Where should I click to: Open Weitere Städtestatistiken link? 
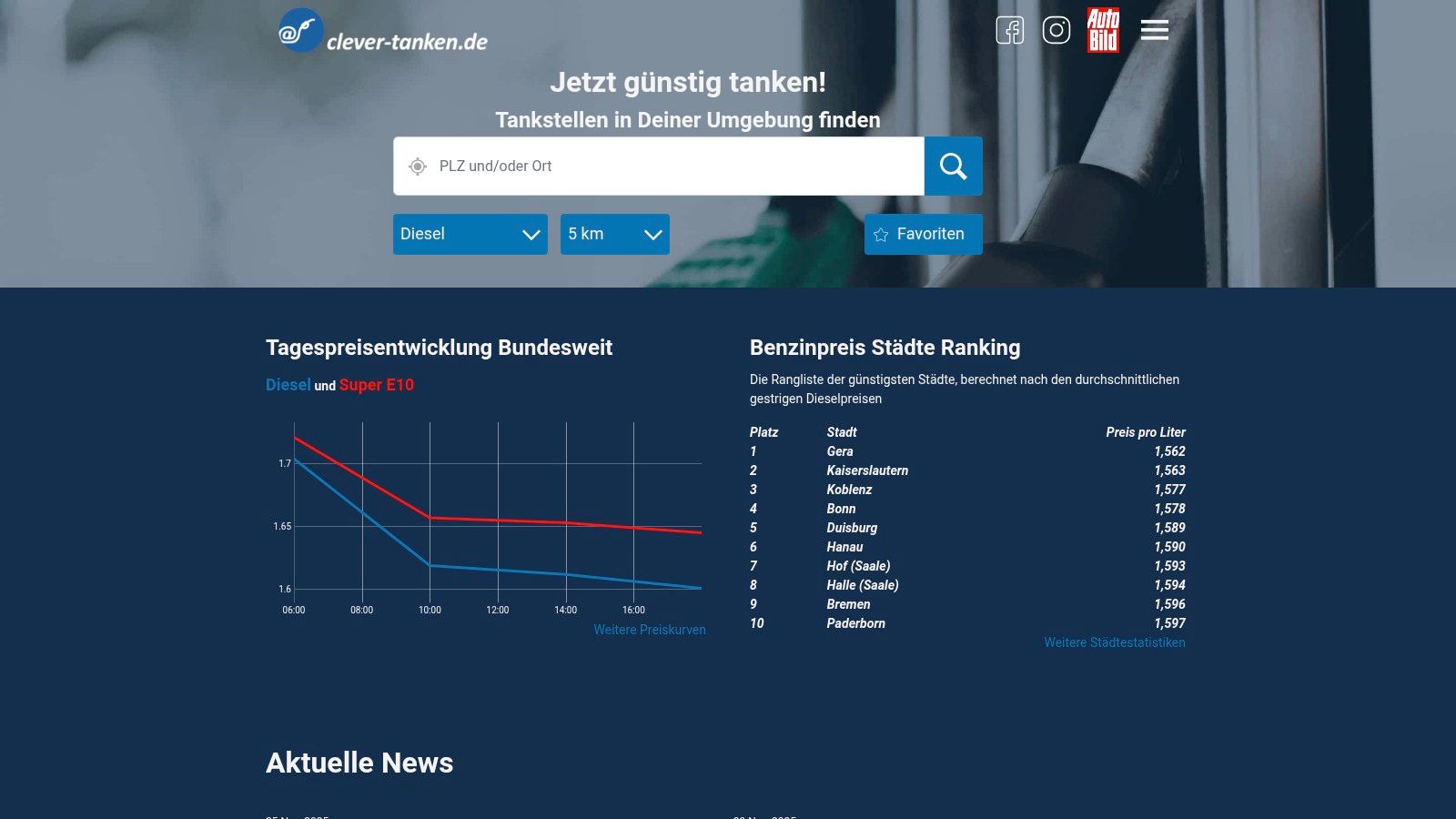(x=1114, y=642)
